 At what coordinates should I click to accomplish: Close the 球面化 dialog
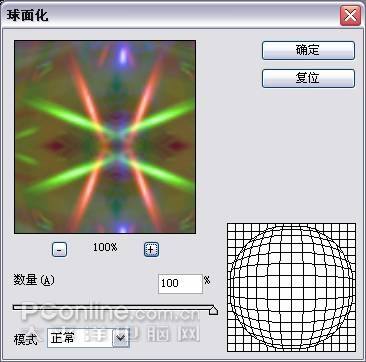tap(350, 16)
